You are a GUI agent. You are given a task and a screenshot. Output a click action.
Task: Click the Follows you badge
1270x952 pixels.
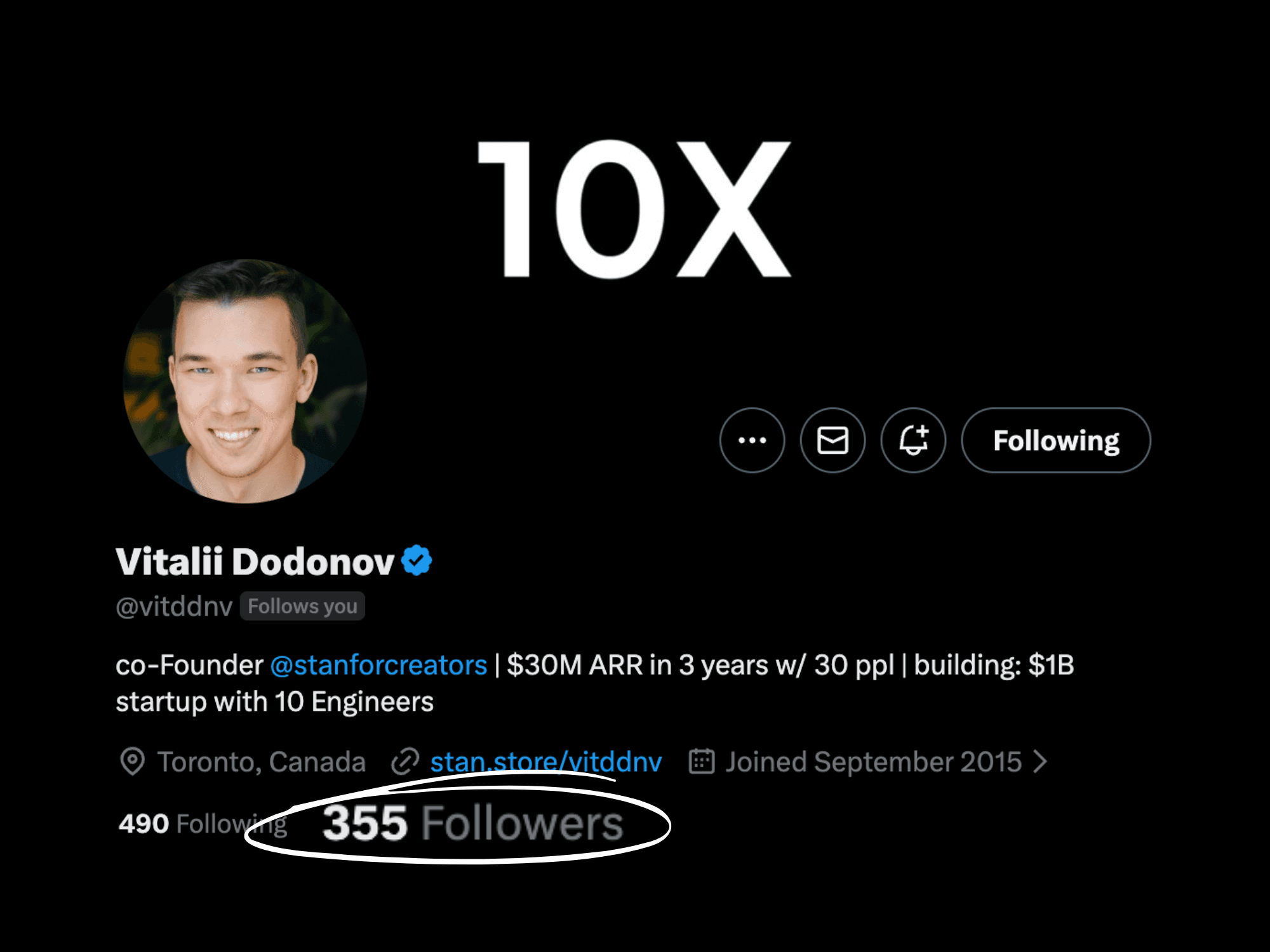(302, 606)
